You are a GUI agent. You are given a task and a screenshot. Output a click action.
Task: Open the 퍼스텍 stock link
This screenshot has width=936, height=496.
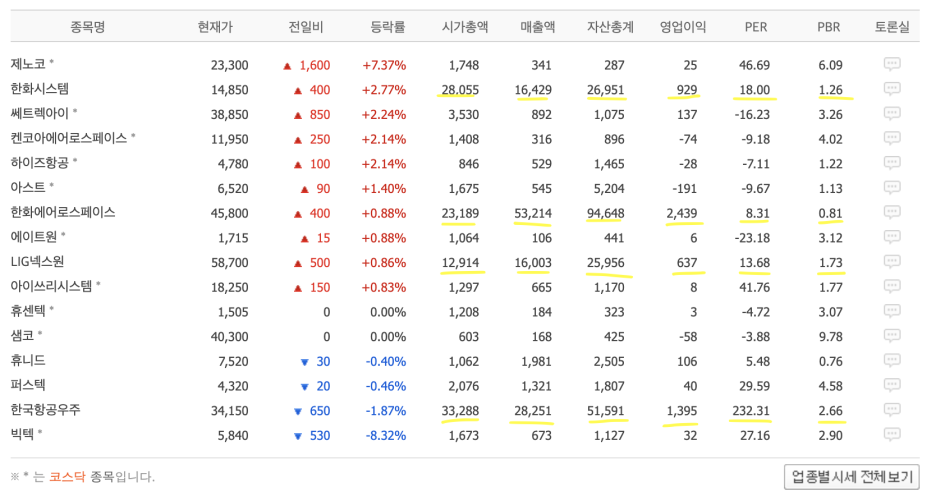point(28,385)
